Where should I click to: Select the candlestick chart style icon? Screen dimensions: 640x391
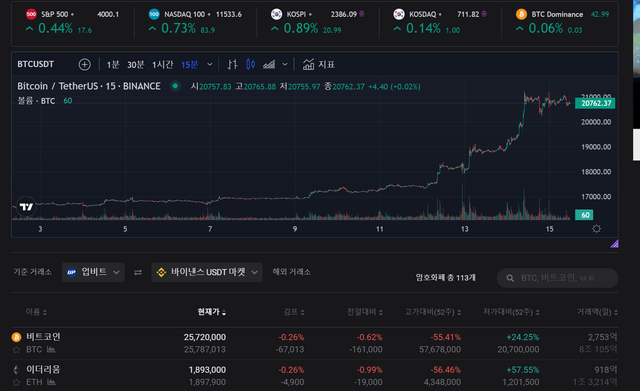click(250, 64)
